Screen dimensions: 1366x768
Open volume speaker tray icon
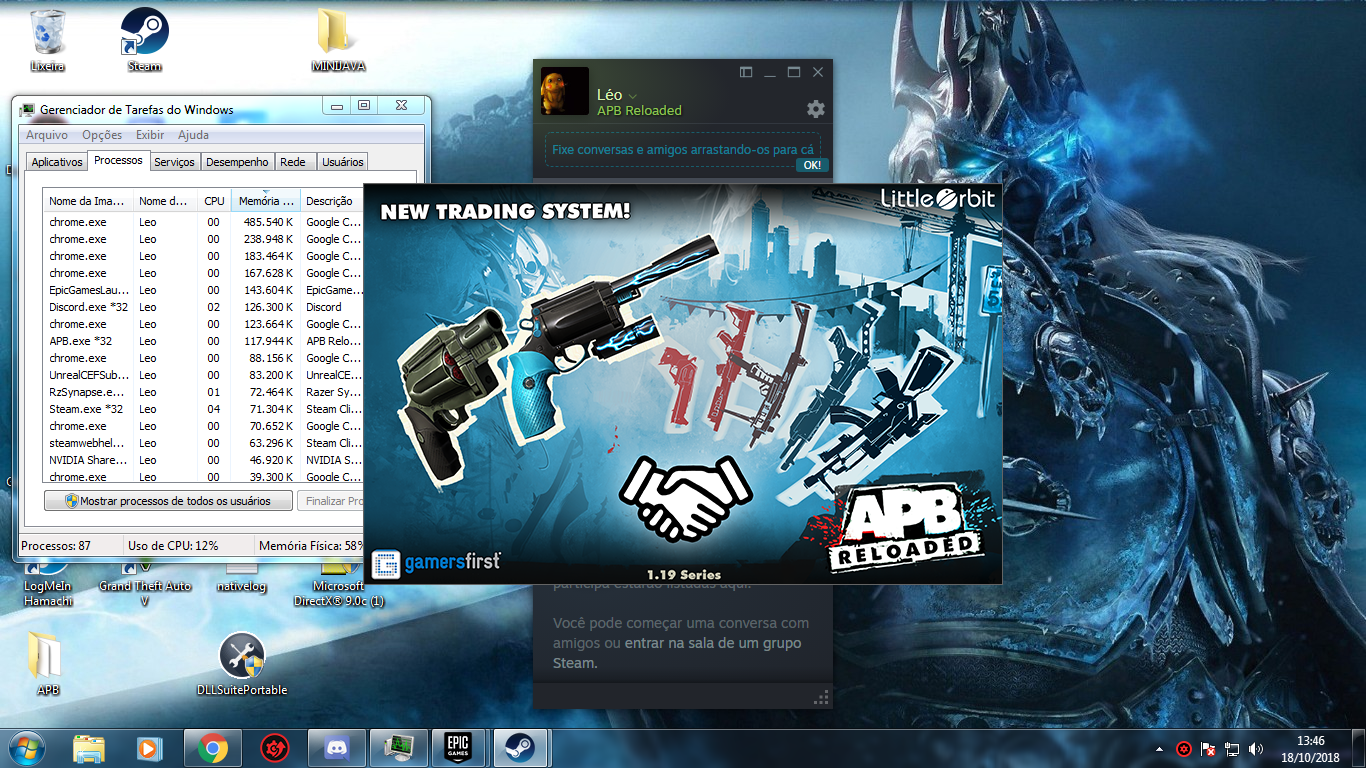[x=1256, y=749]
